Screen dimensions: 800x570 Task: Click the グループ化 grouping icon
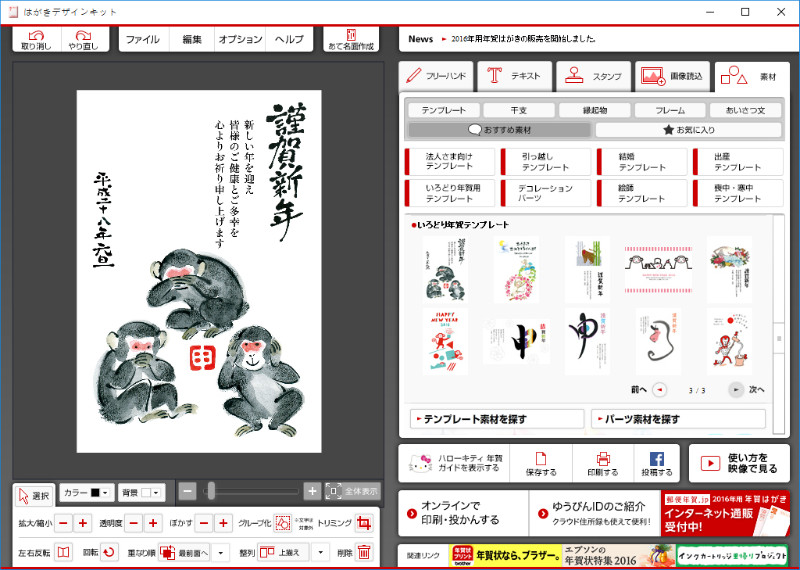pyautogui.click(x=283, y=523)
